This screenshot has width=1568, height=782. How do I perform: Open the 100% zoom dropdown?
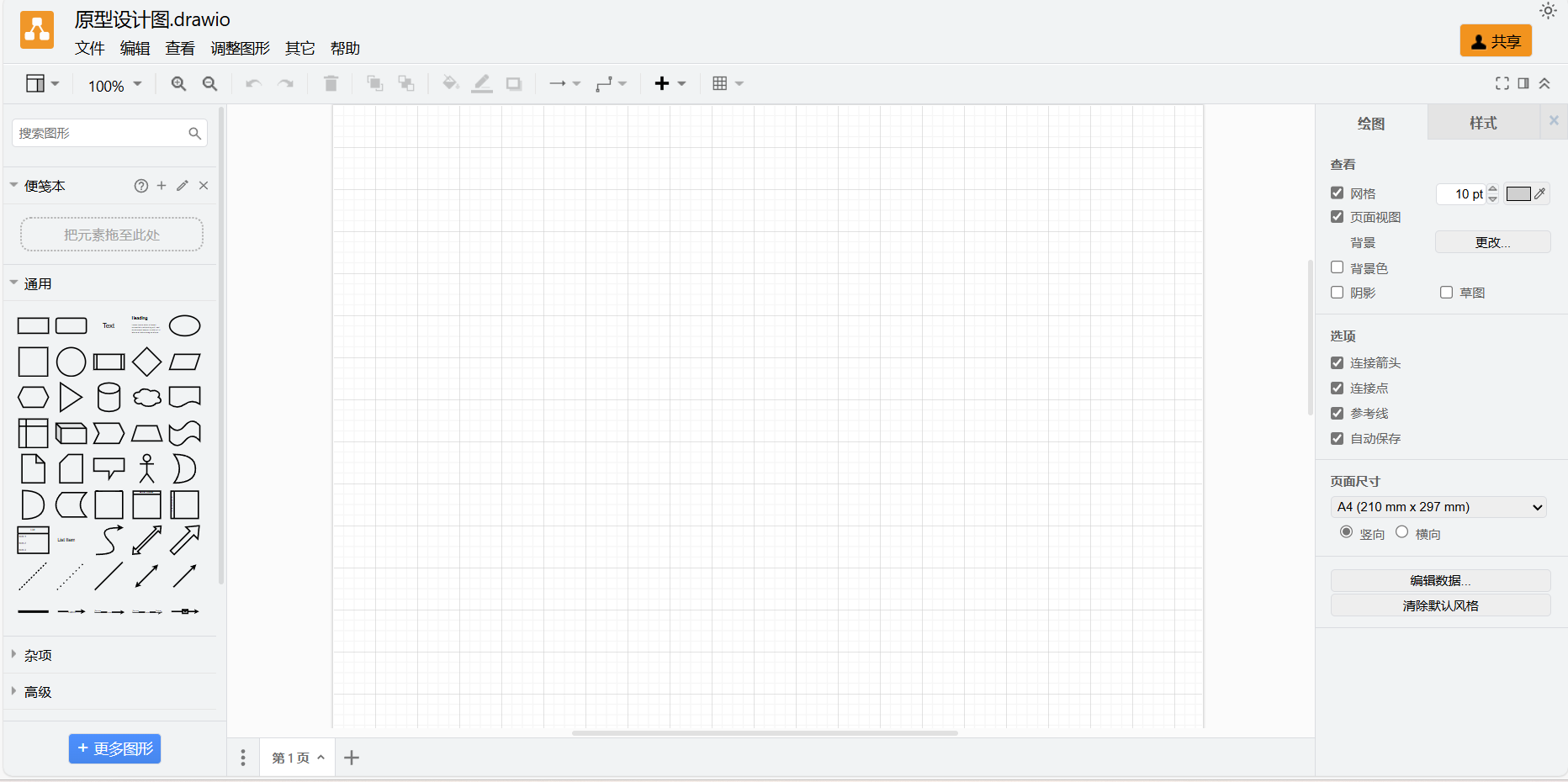pyautogui.click(x=115, y=85)
